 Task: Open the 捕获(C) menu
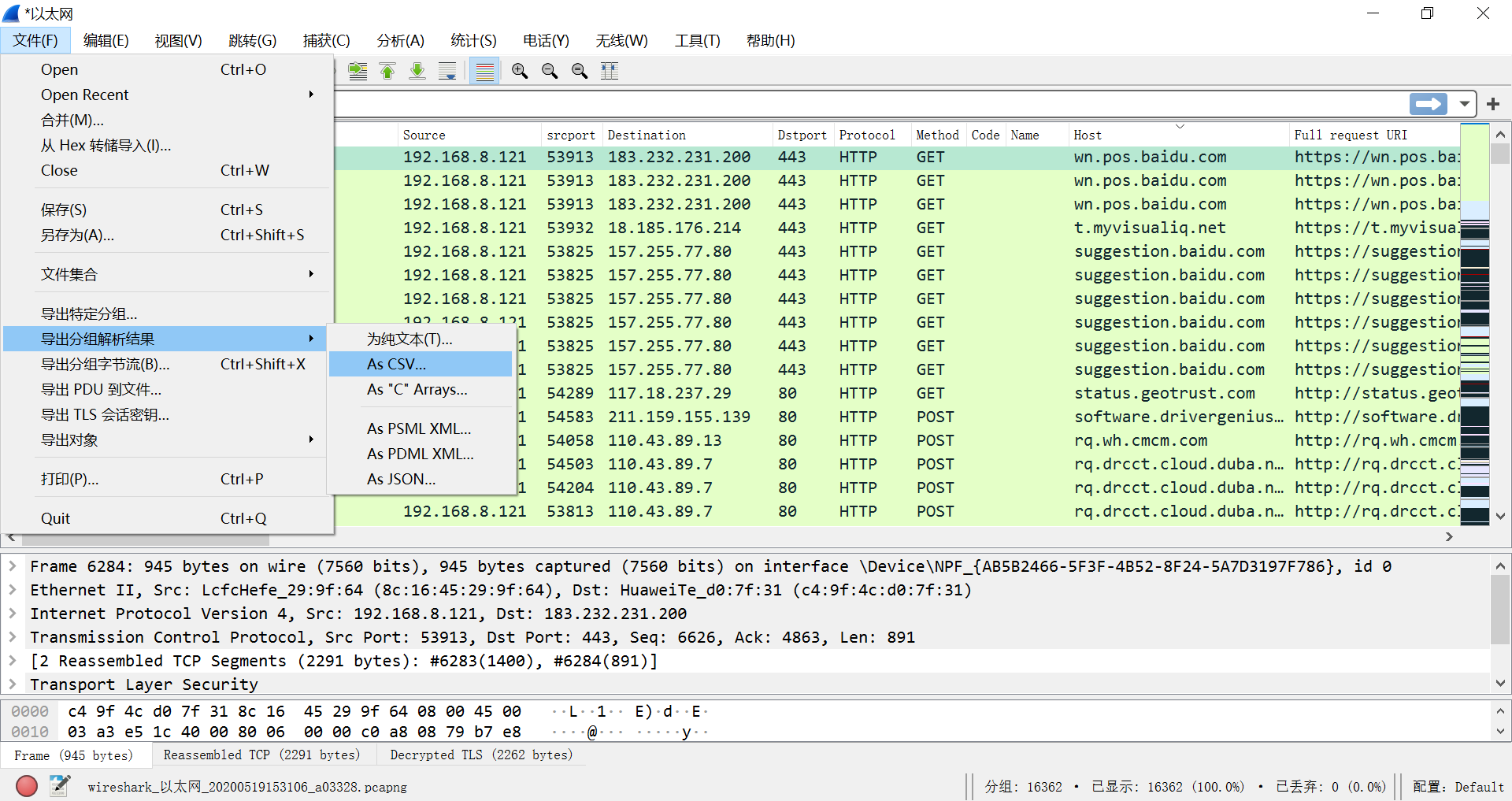327,40
